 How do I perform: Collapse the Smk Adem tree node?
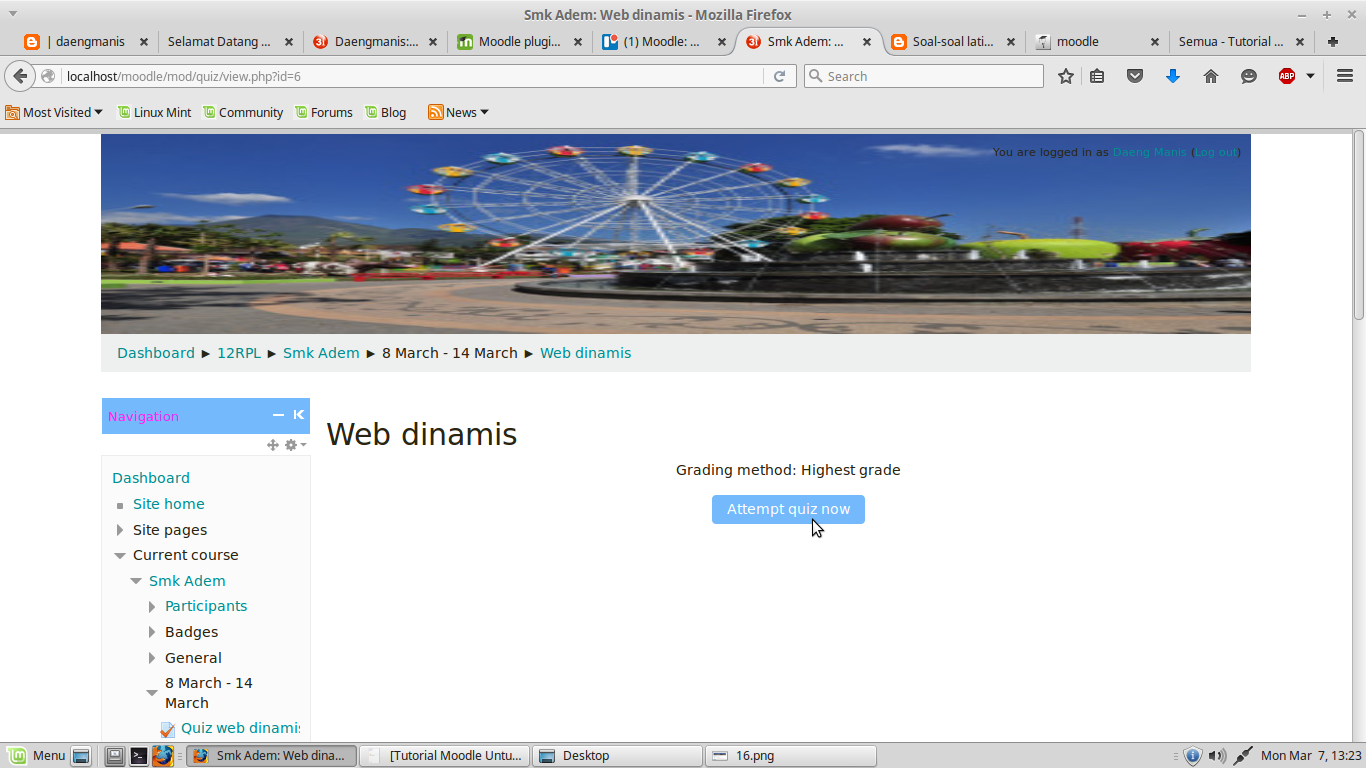(136, 581)
